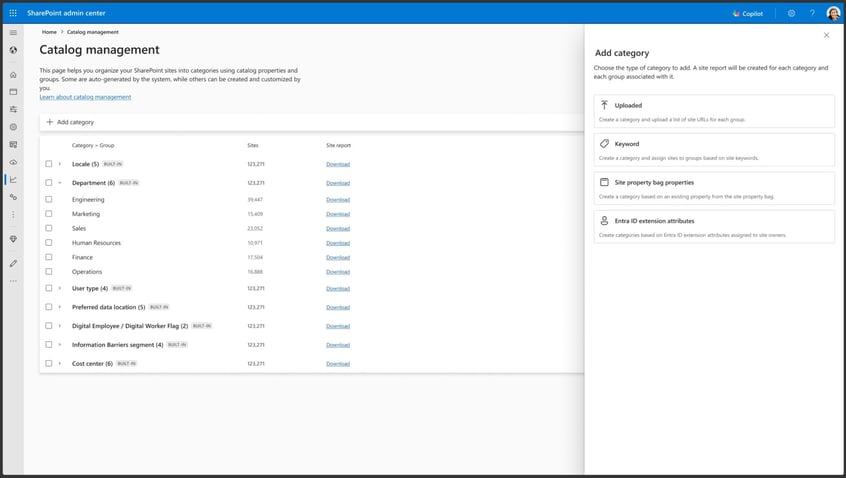Select the Sales row checkbox
The height and width of the screenshot is (478, 846).
(x=49, y=228)
